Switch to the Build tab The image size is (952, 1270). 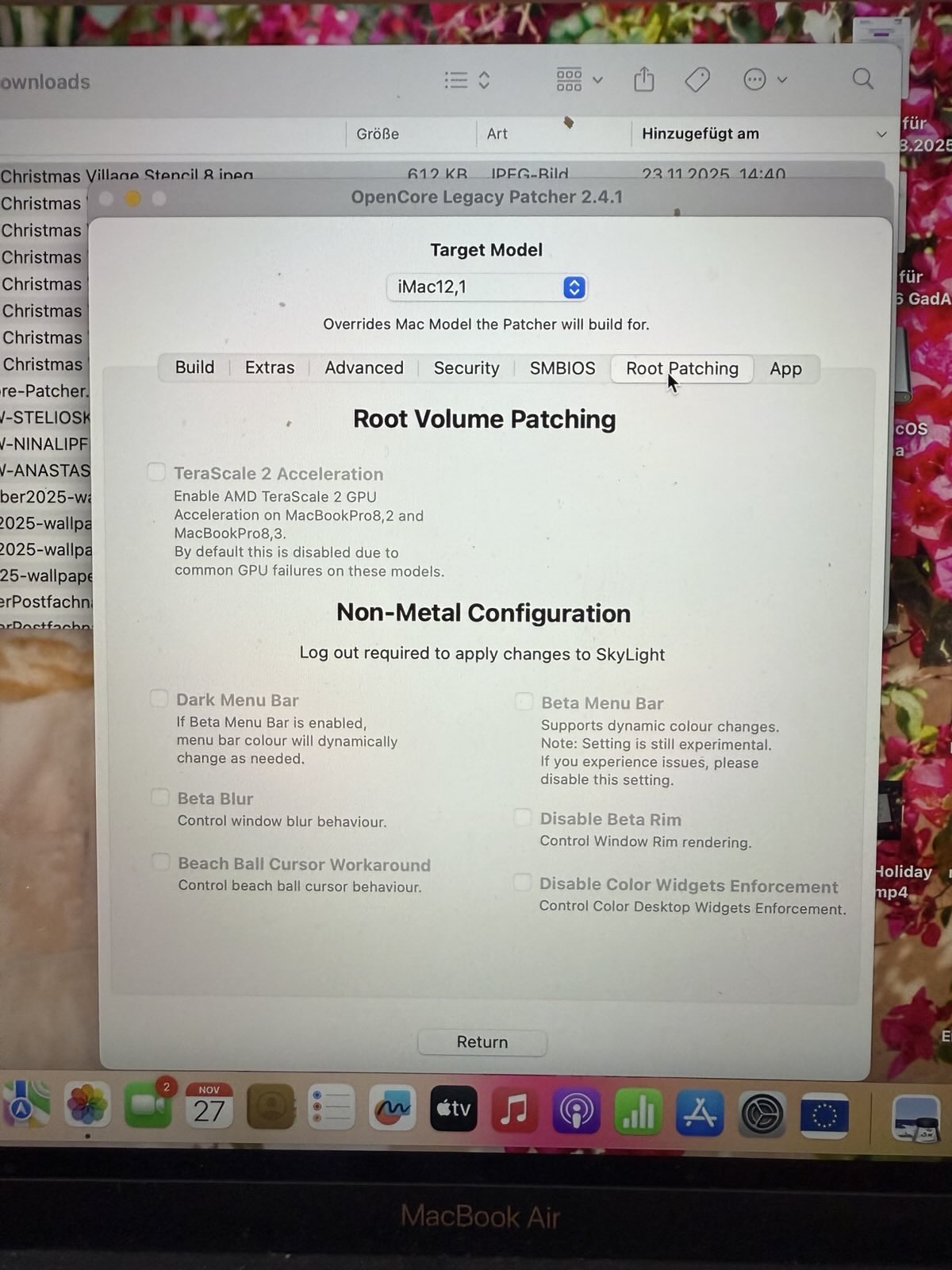click(x=194, y=368)
